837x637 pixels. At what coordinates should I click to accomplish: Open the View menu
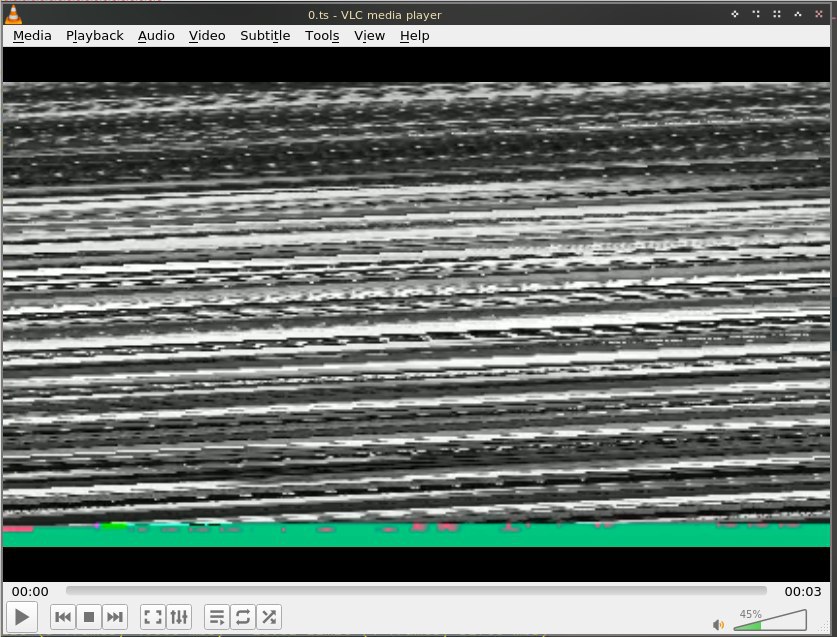369,36
